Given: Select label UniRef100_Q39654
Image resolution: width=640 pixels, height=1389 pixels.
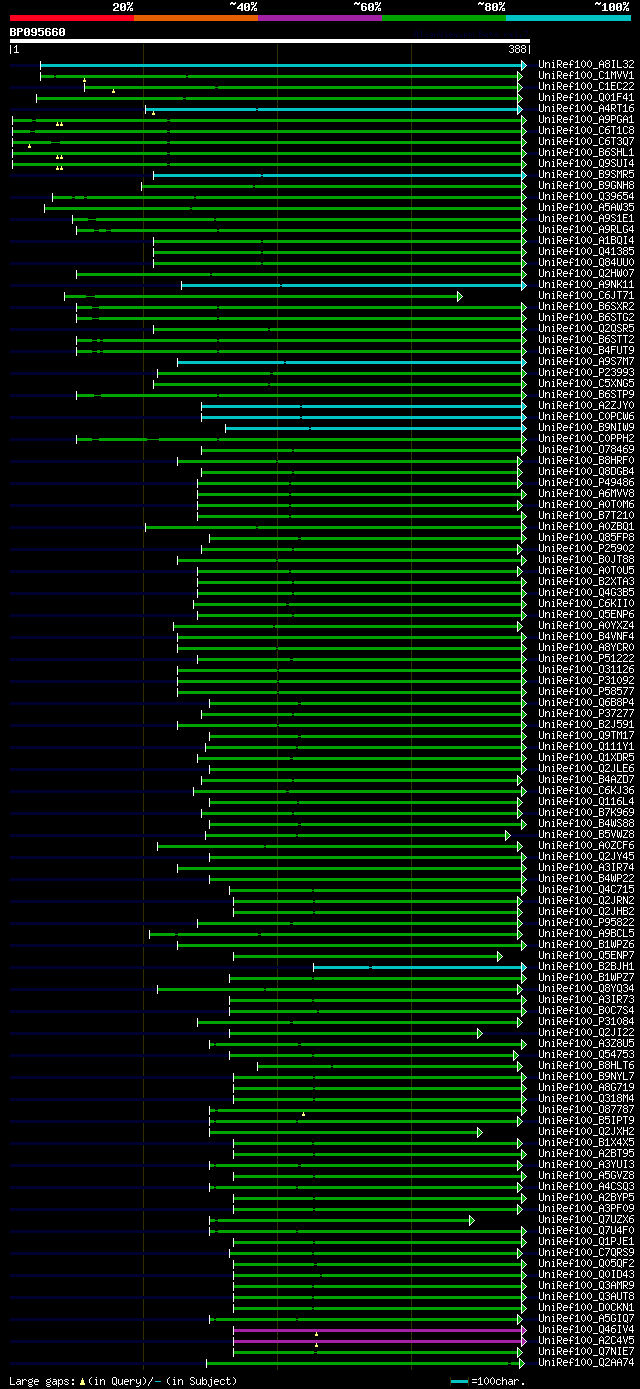Looking at the screenshot, I should [586, 196].
